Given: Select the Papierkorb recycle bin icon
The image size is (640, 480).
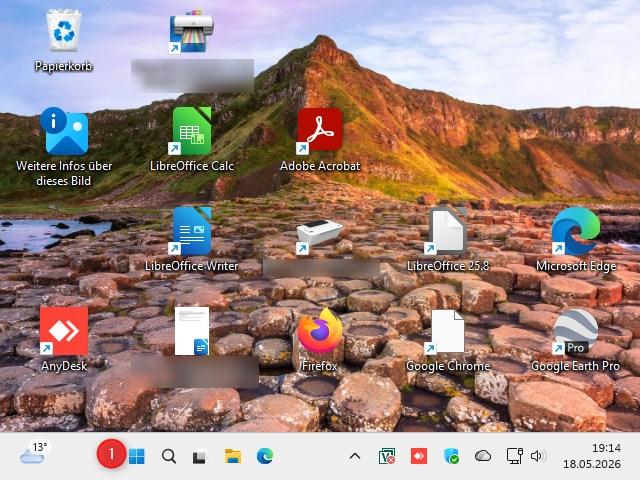Looking at the screenshot, I should (x=64, y=31).
